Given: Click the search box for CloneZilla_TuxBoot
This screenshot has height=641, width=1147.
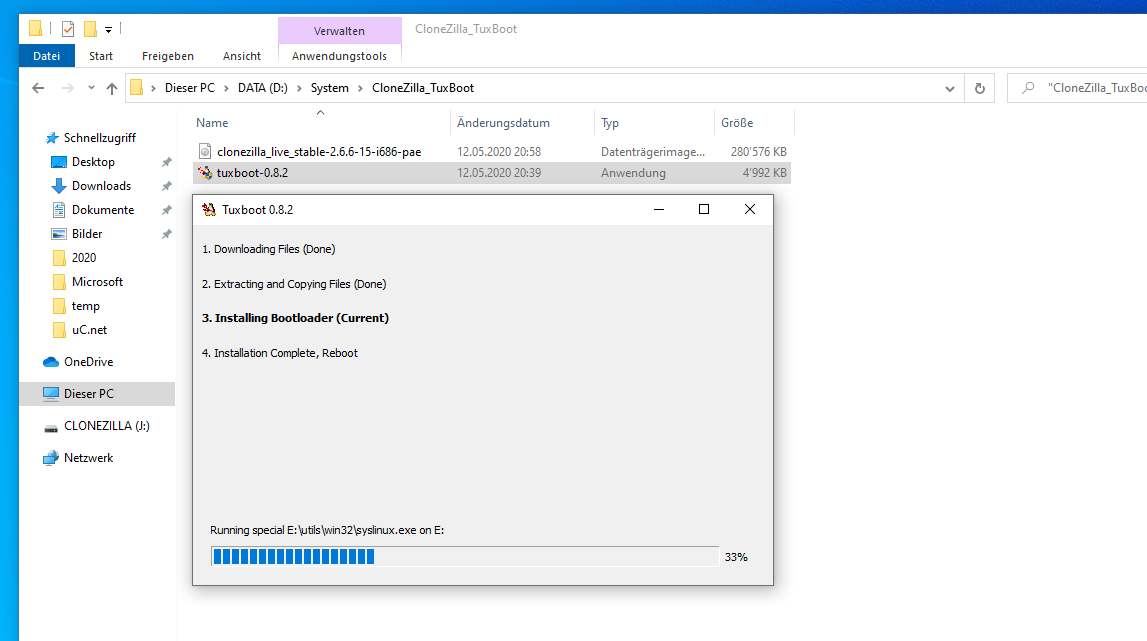Looking at the screenshot, I should coord(1077,88).
